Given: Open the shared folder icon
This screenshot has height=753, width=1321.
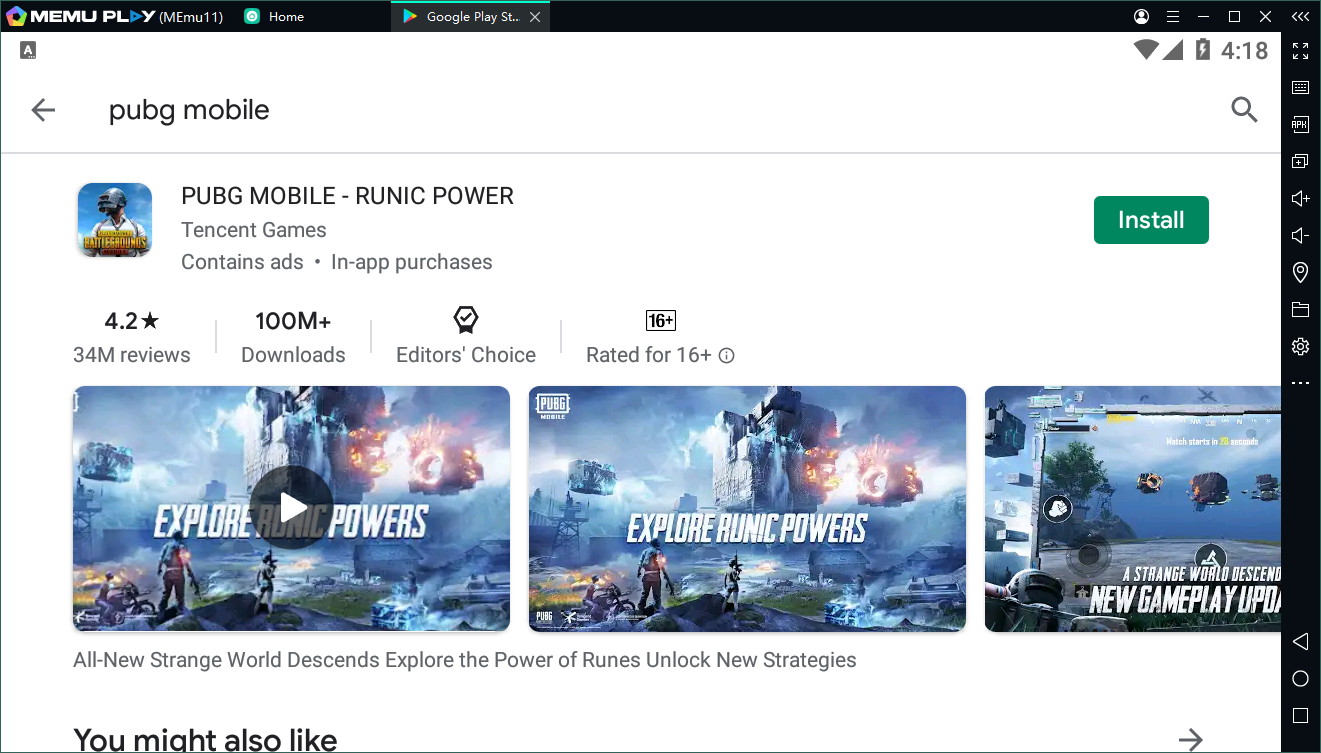Looking at the screenshot, I should click(1300, 309).
